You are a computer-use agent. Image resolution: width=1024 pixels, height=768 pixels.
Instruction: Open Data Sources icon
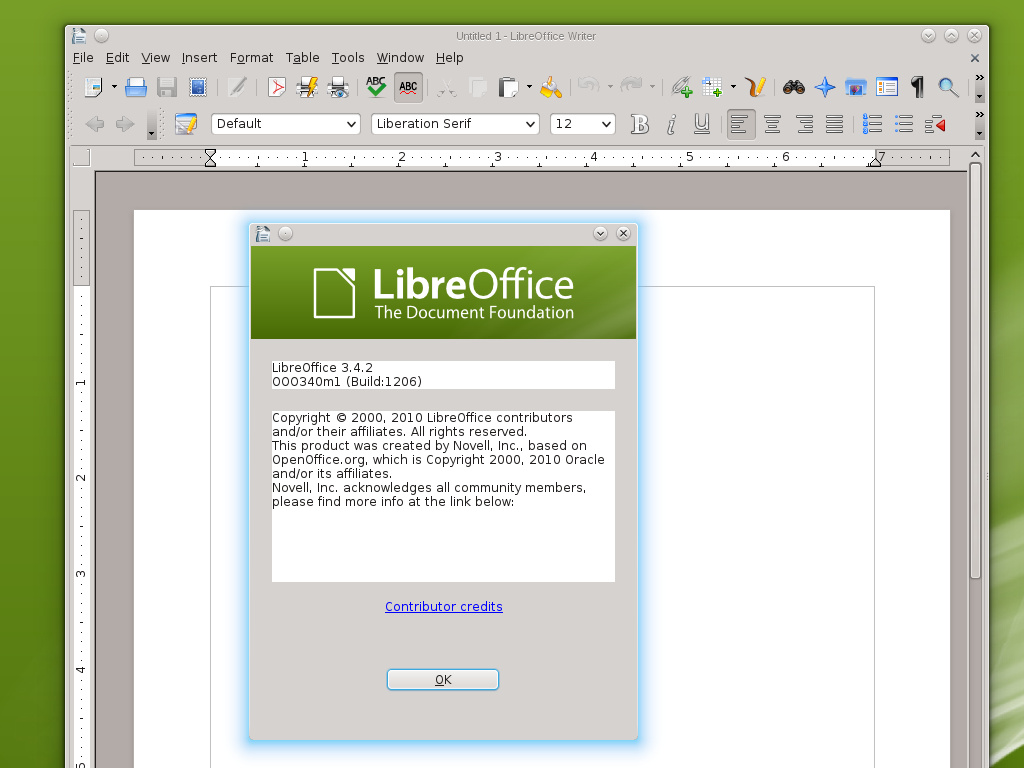(x=887, y=87)
